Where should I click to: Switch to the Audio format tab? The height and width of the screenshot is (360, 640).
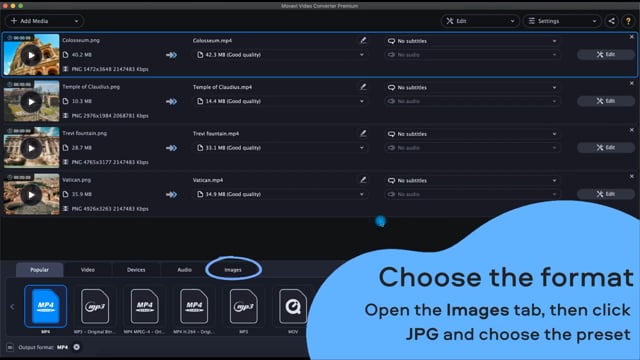pos(184,270)
